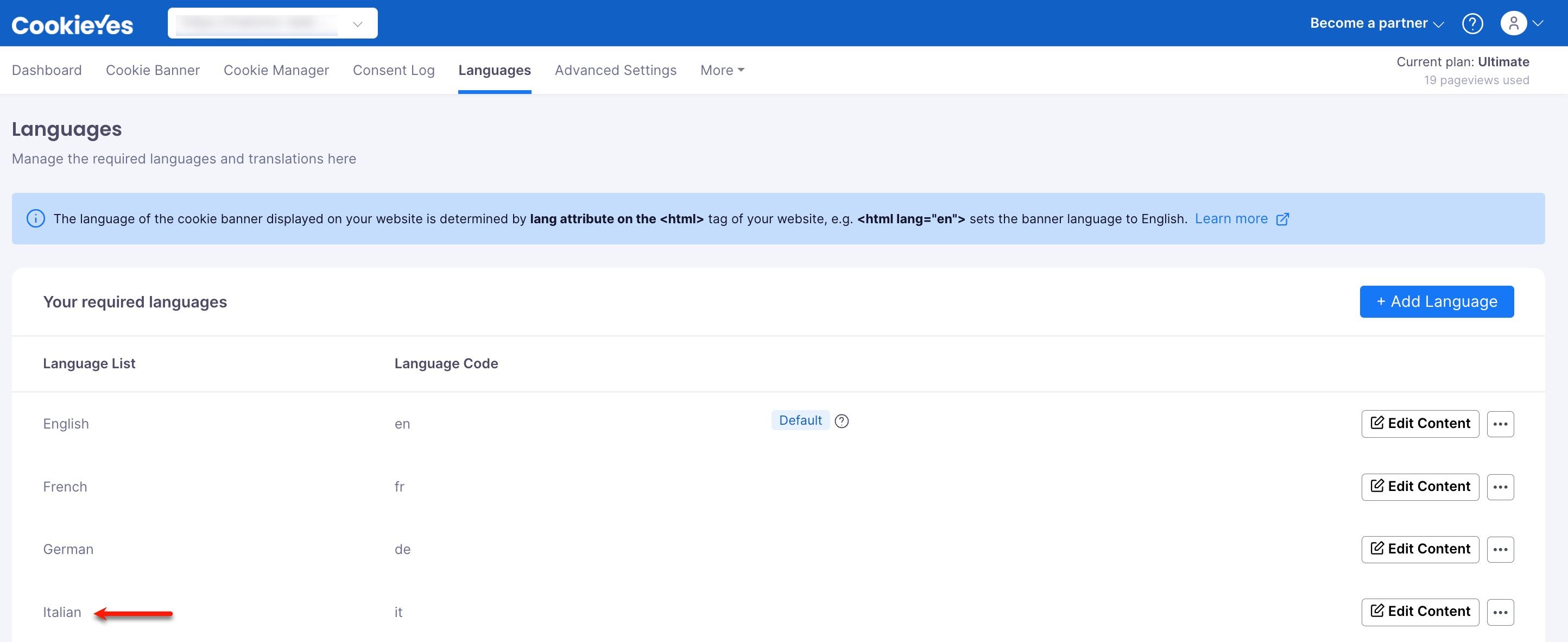Select the French language name
Screen dimensions: 1568x642
coord(65,487)
